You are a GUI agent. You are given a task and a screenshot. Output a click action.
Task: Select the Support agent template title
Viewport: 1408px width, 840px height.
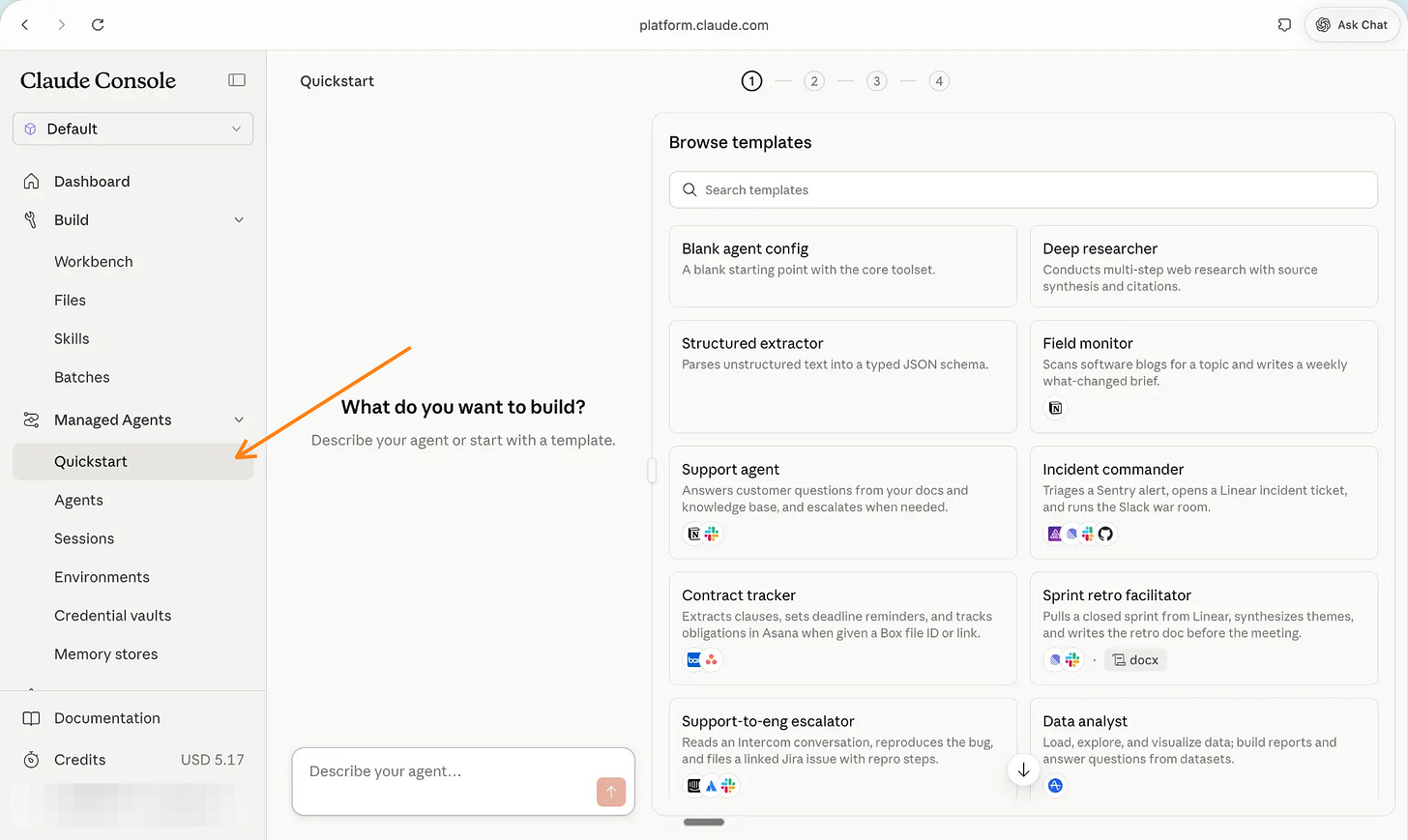click(x=730, y=470)
